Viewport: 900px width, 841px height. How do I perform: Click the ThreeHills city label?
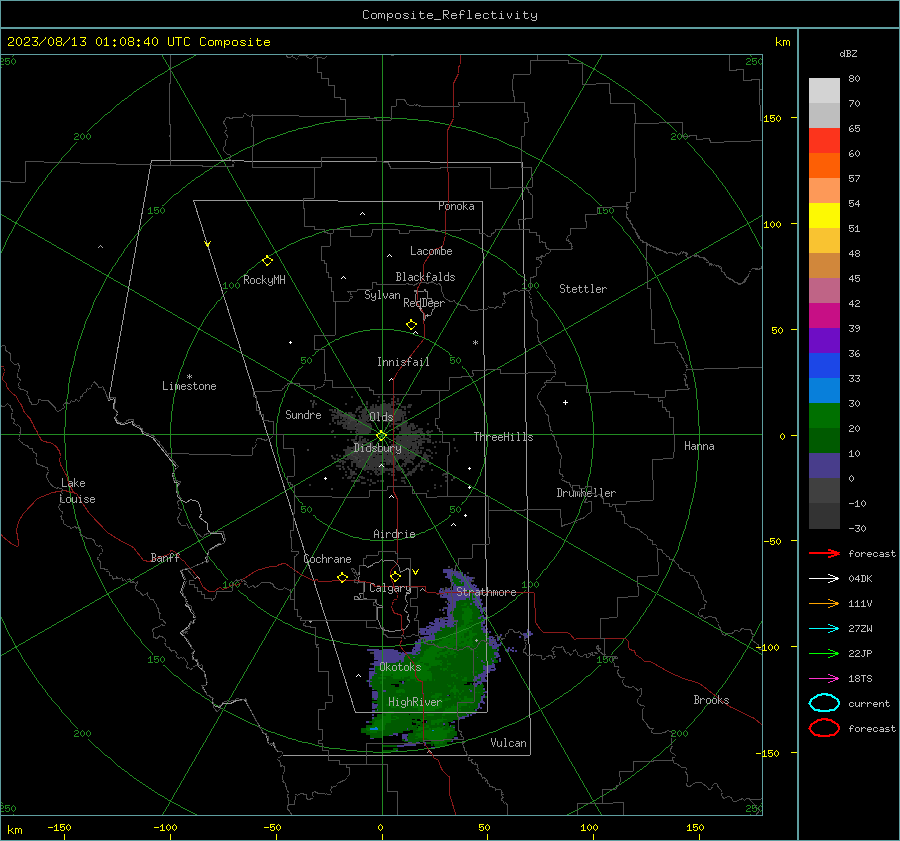coord(503,437)
